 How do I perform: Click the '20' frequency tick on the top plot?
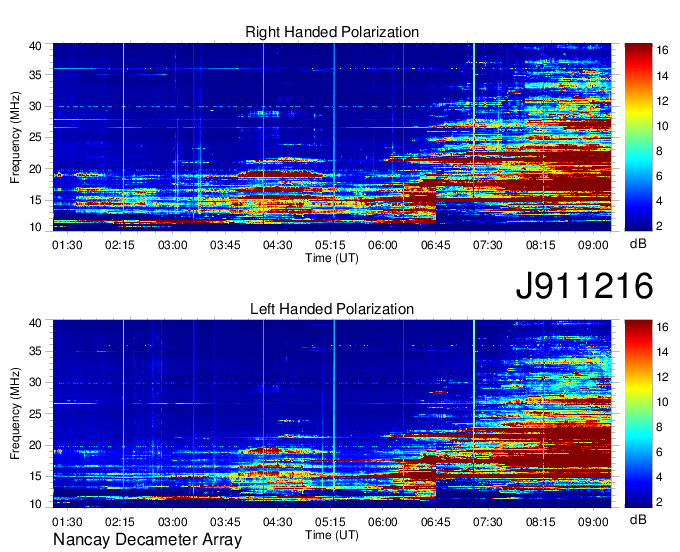(x=36, y=169)
